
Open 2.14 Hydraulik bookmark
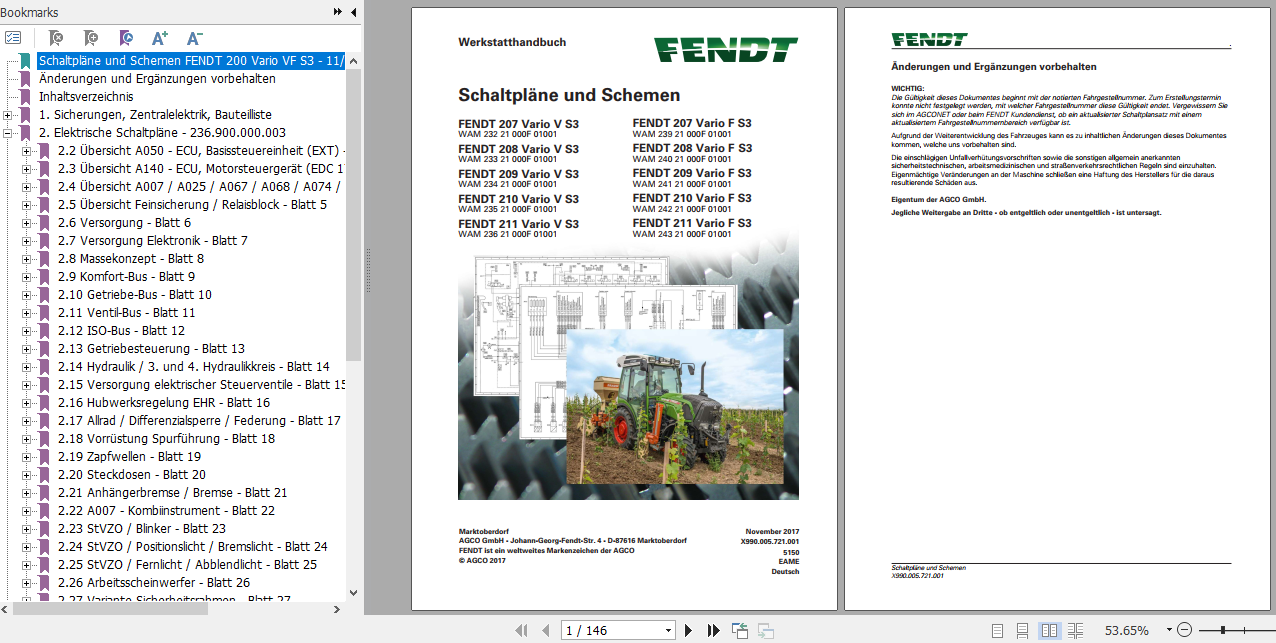[194, 367]
